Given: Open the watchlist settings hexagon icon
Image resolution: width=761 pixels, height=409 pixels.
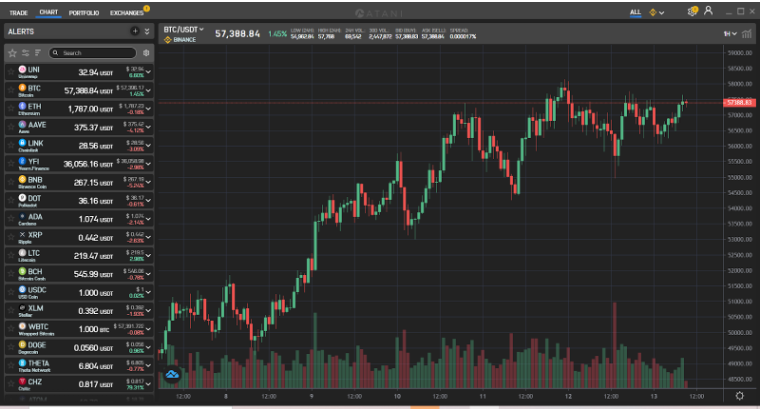Looking at the screenshot, I should coord(146,53).
